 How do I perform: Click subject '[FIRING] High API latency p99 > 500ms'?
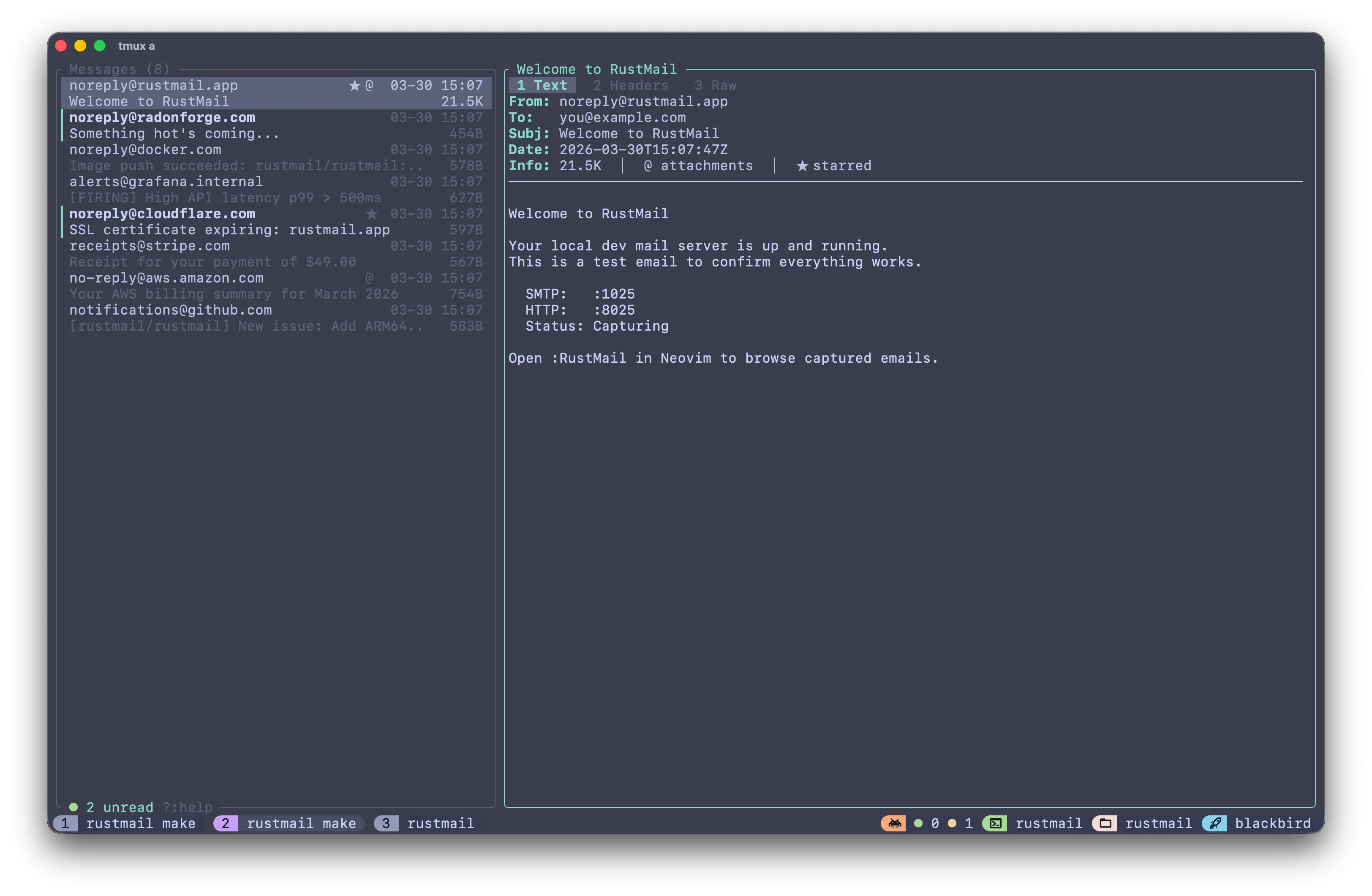[x=225, y=198]
